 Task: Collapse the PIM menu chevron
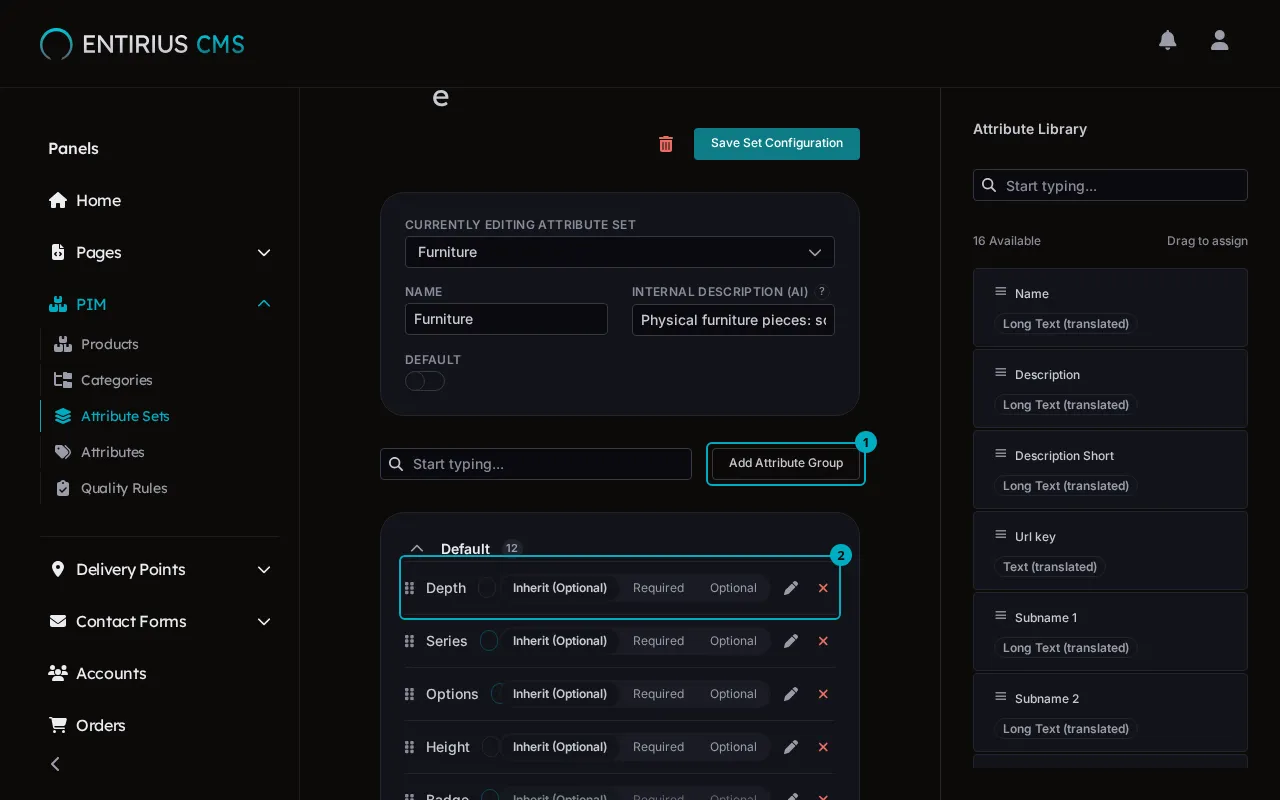(264, 304)
